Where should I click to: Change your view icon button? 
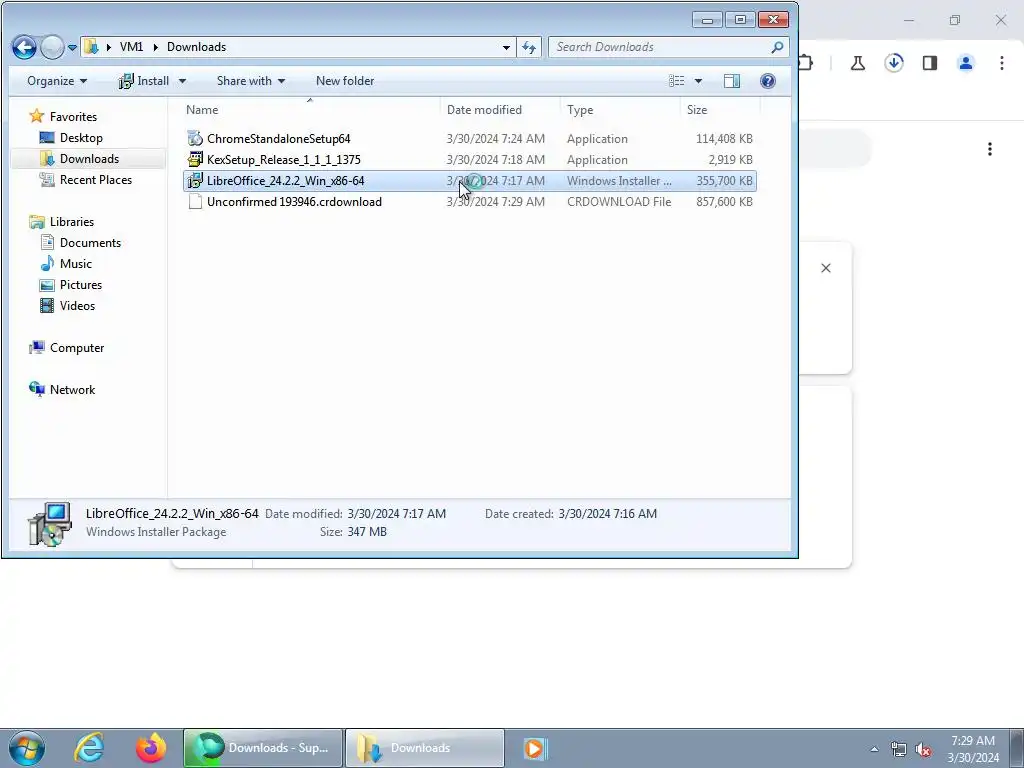click(x=677, y=81)
